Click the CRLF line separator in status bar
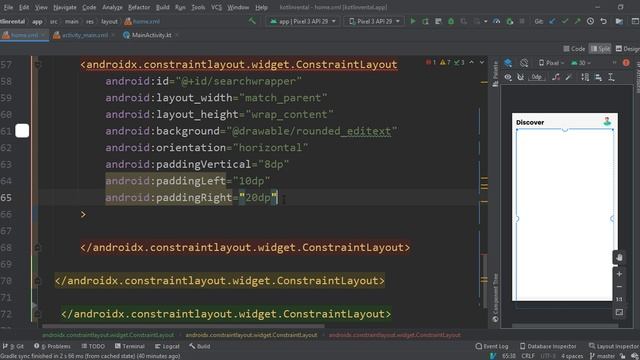 click(x=528, y=356)
